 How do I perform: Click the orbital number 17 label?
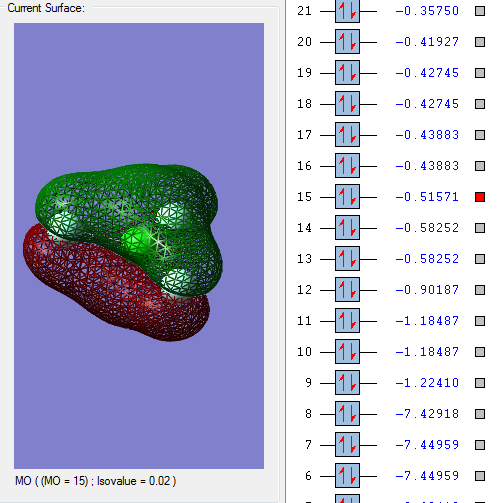pos(304,135)
